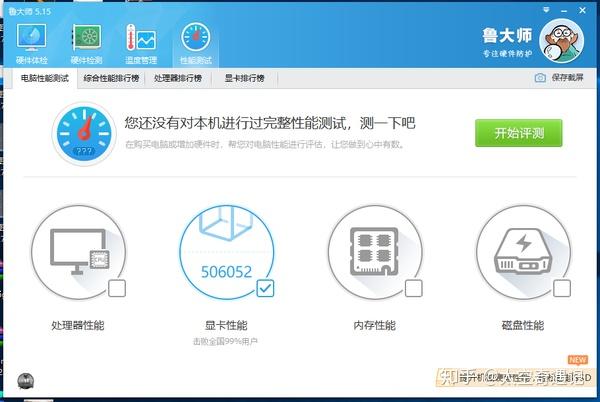Enable the 内存性能 checkbox
Image resolution: width=600 pixels, height=402 pixels.
[414, 288]
